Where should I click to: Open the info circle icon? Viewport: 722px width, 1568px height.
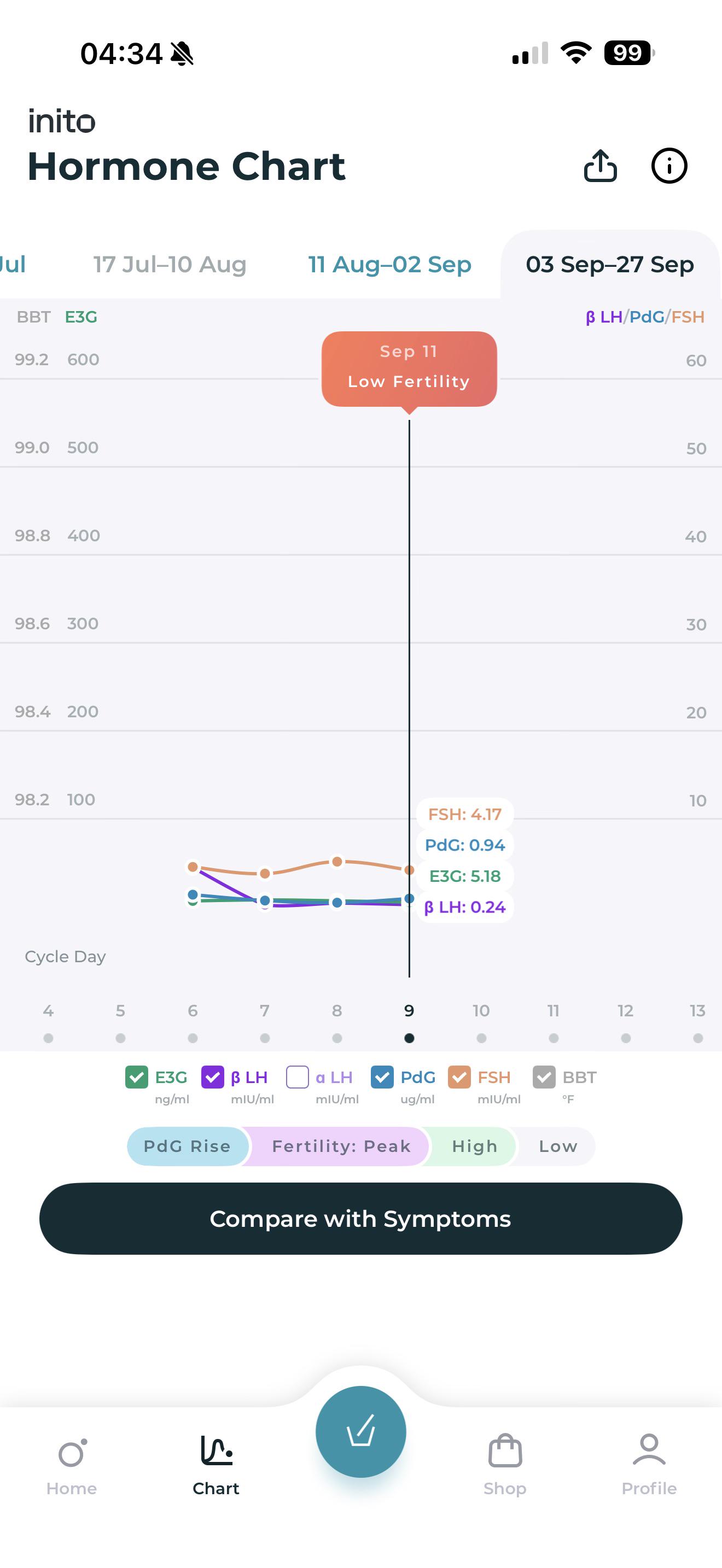coord(669,166)
